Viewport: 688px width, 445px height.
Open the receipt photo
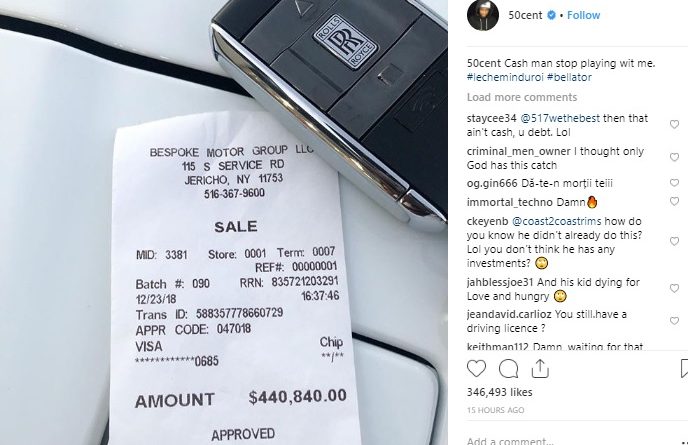pyautogui.click(x=224, y=222)
